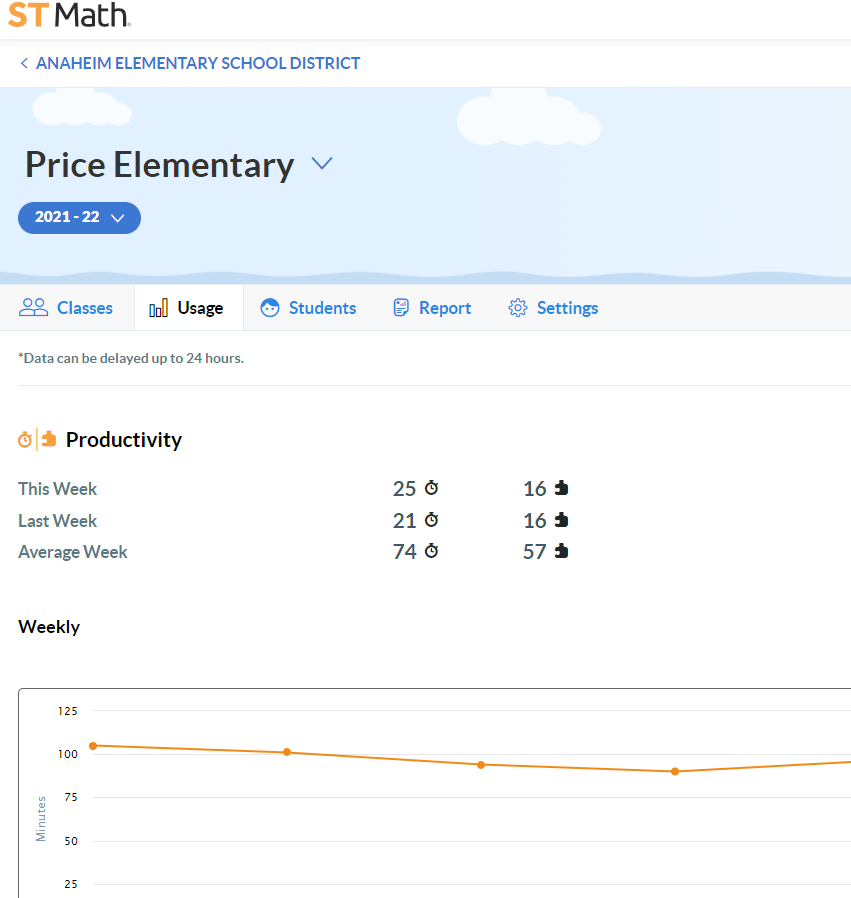
Task: Click the ST Math logo
Action: (x=69, y=15)
